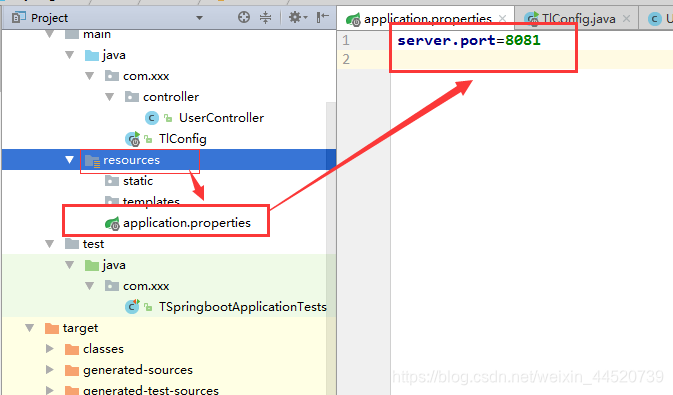Screen dimensions: 673x395
Task: Select the com.xxx package under main java
Action: point(146,76)
